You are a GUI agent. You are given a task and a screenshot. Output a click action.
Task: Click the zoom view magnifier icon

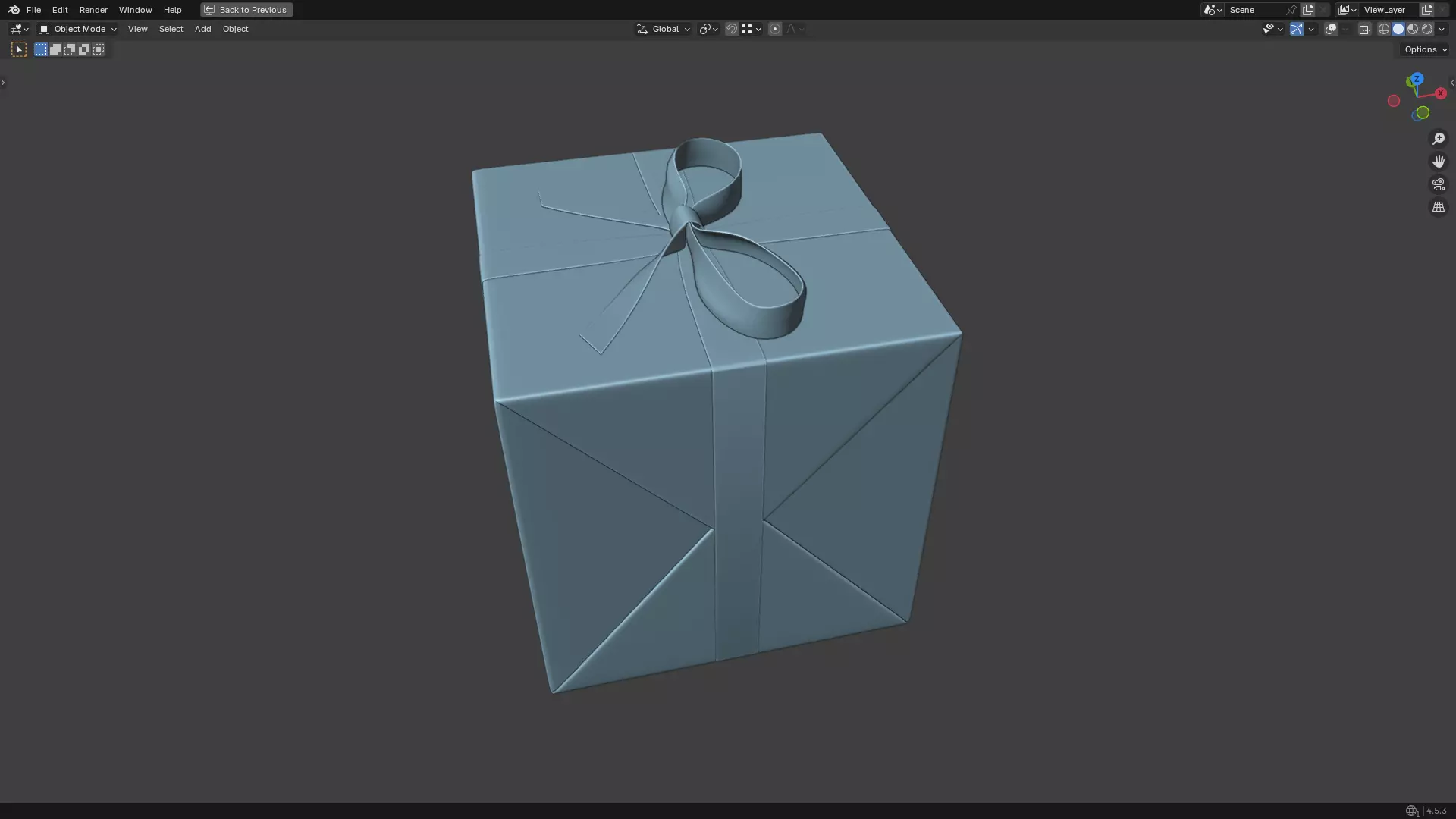(1438, 139)
